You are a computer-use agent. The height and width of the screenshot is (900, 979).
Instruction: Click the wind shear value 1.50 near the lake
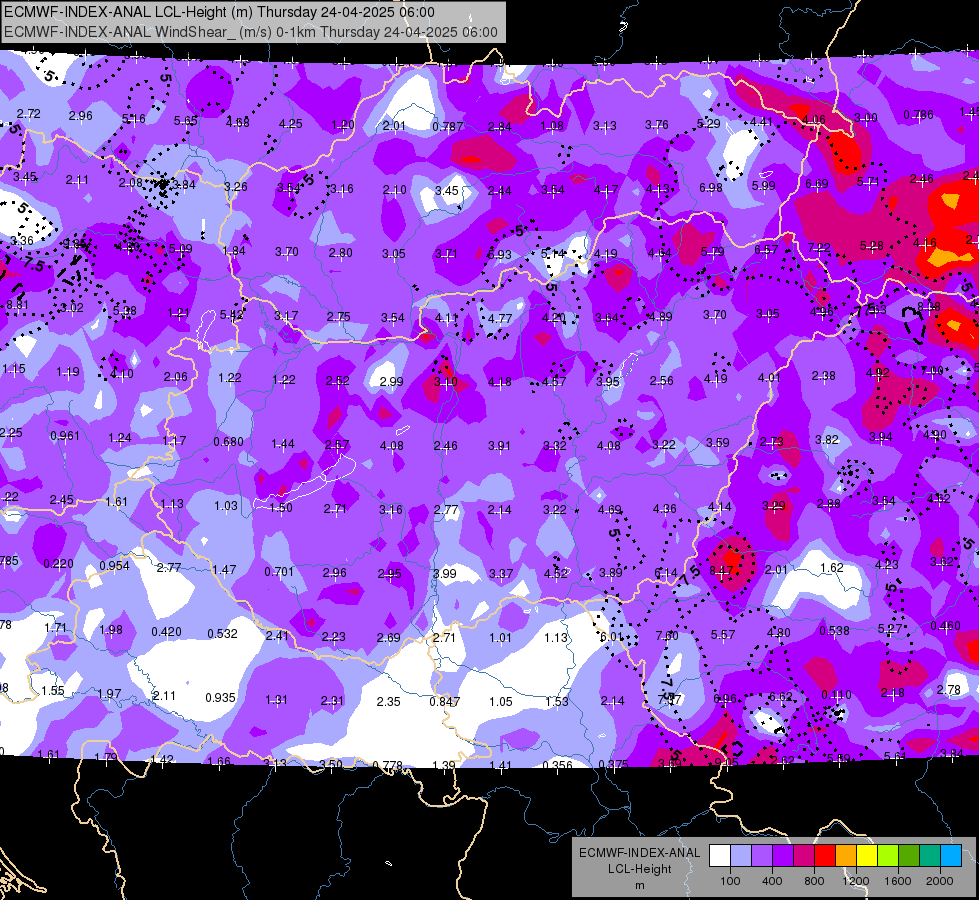point(281,508)
